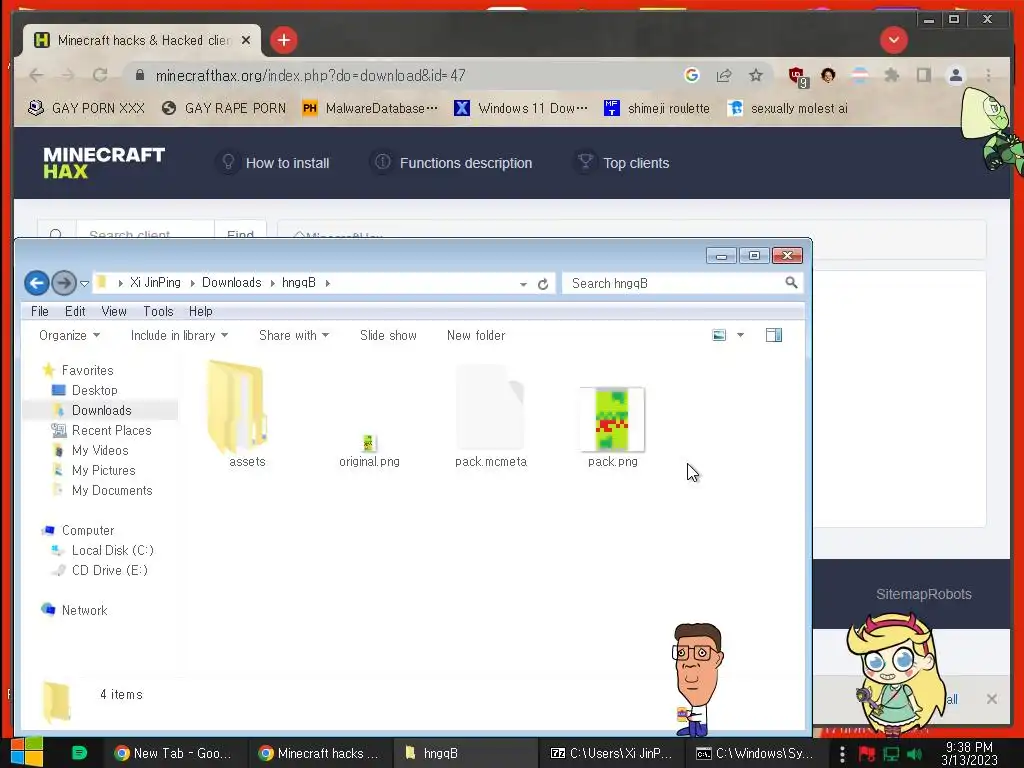Expand the Share with dropdown
Image resolution: width=1024 pixels, height=768 pixels.
294,336
